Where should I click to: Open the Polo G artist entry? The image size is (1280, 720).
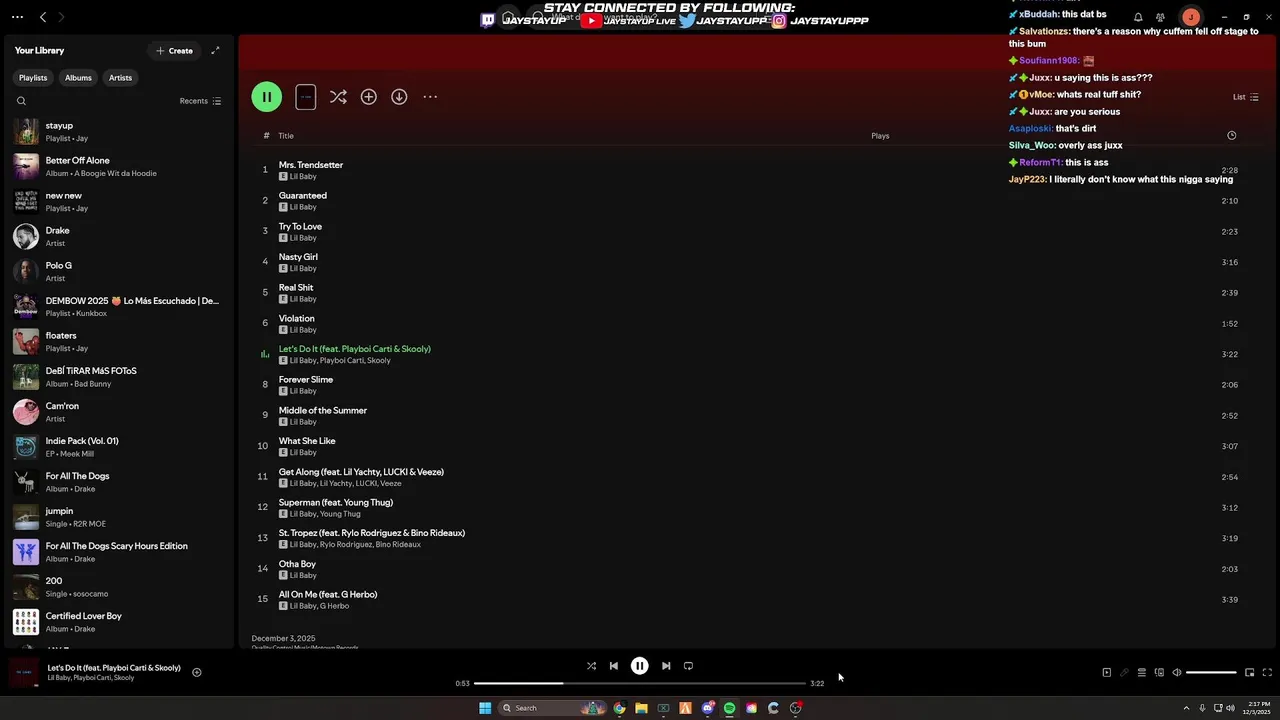[x=118, y=272]
